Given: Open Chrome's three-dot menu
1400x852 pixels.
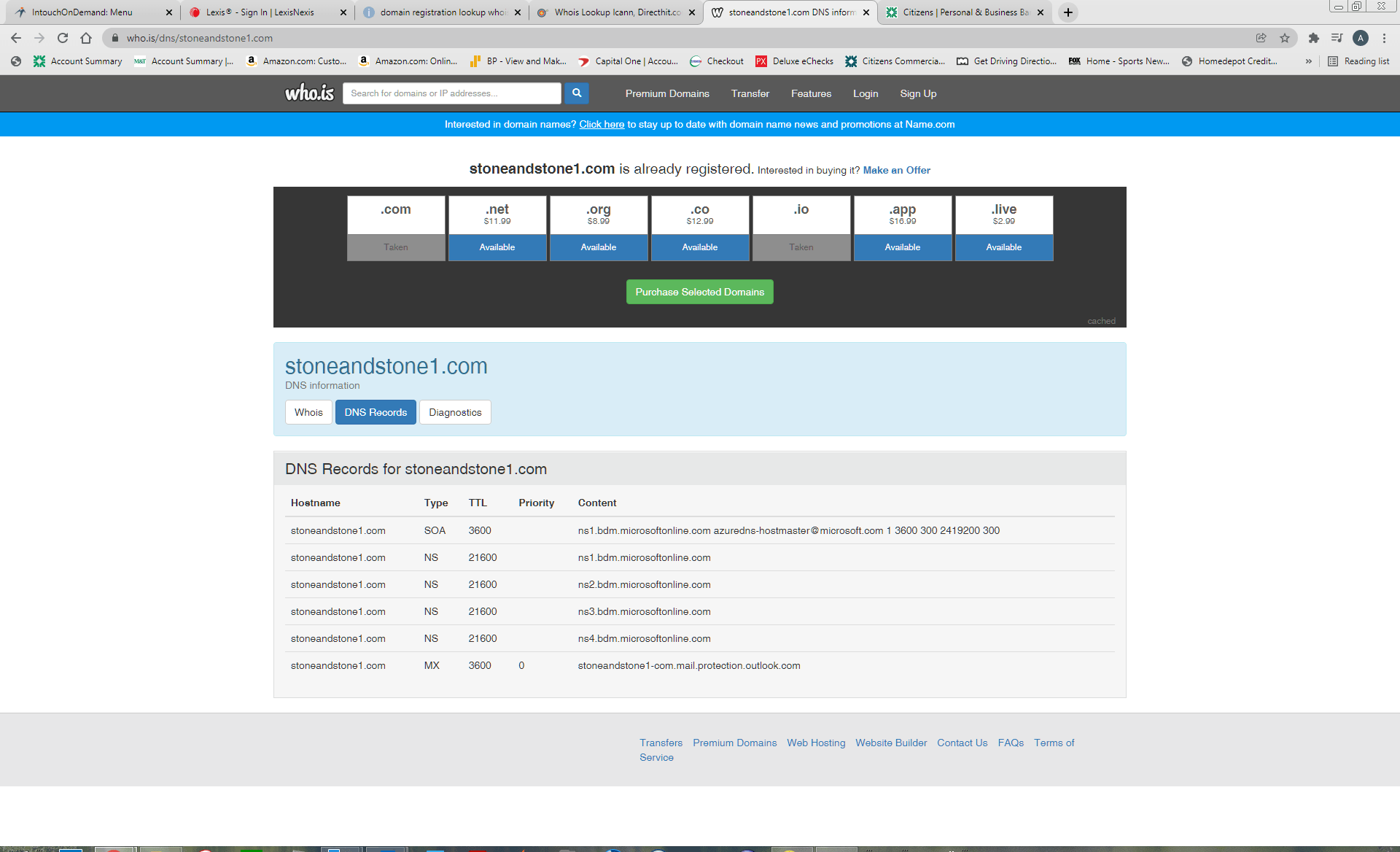Looking at the screenshot, I should pyautogui.click(x=1384, y=38).
